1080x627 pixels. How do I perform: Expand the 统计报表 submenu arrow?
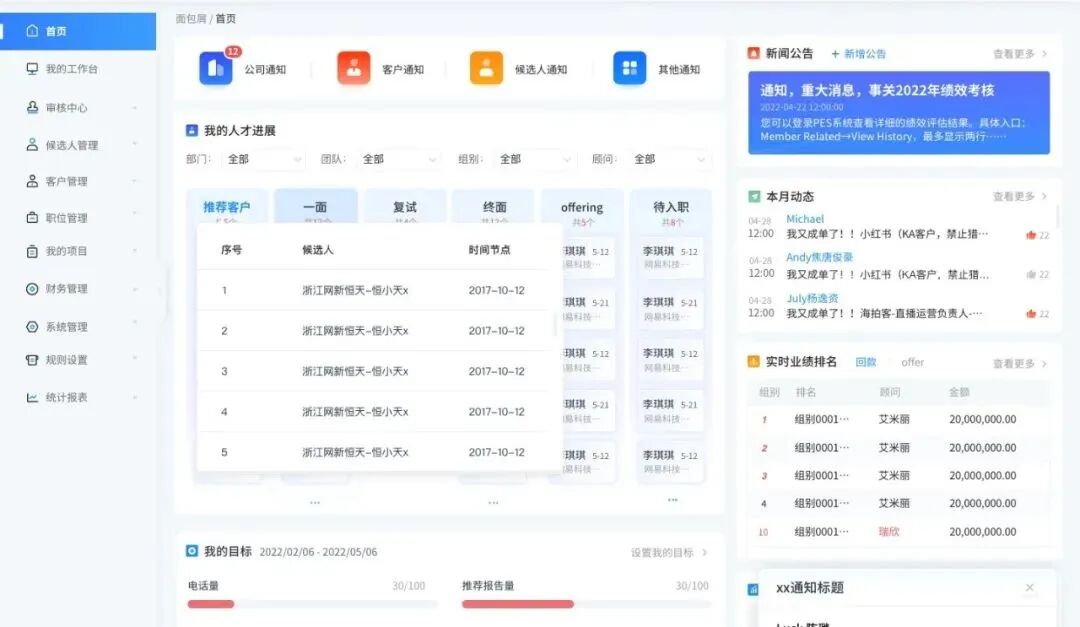[135, 398]
